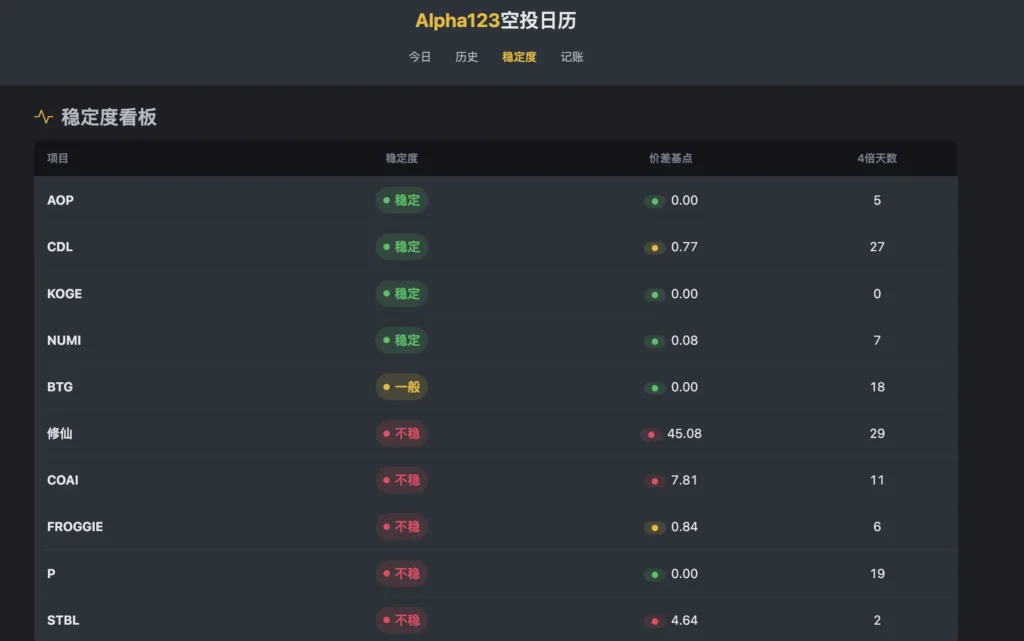Expand details for the 修仙 project row
This screenshot has height=641, width=1024.
(61, 433)
